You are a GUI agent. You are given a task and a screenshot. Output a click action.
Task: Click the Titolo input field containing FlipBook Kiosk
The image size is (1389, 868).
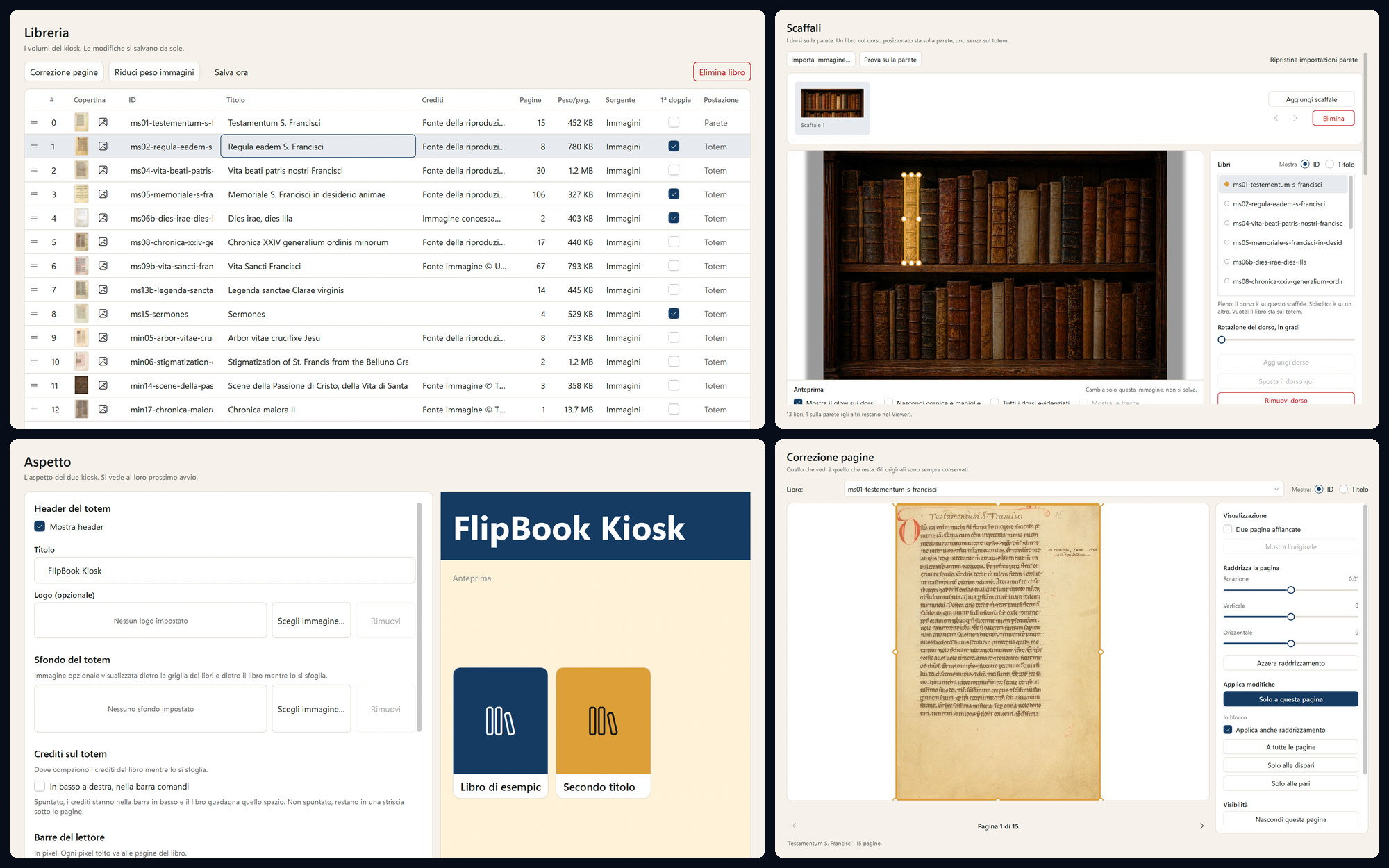(x=224, y=571)
